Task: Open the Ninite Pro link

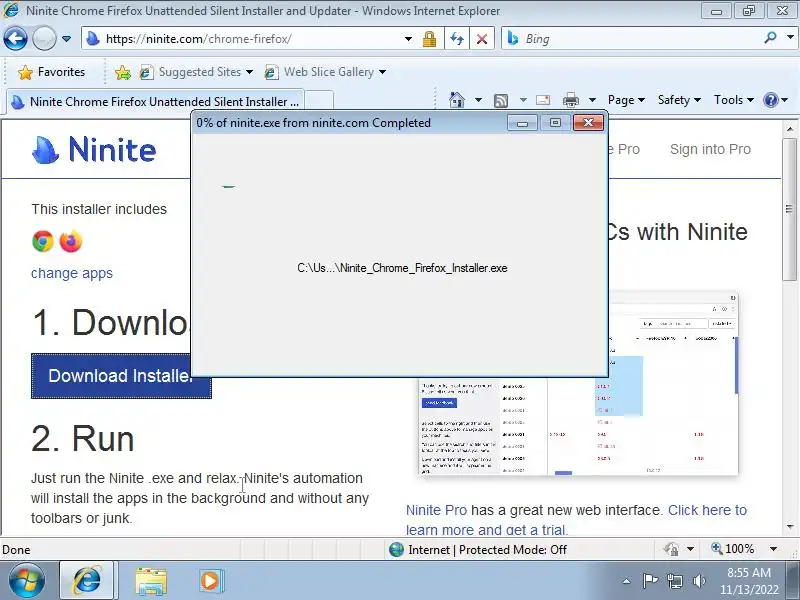Action: coord(436,510)
